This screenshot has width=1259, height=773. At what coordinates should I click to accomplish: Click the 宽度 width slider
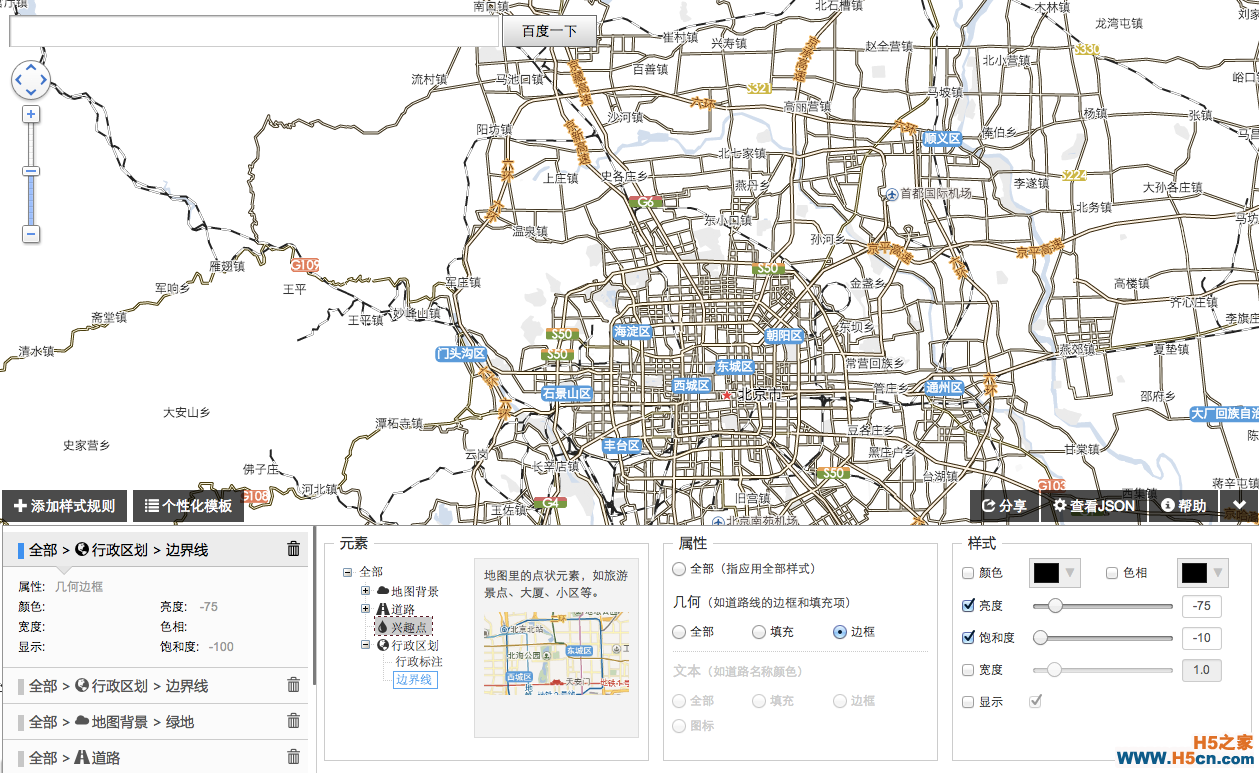click(x=1103, y=669)
